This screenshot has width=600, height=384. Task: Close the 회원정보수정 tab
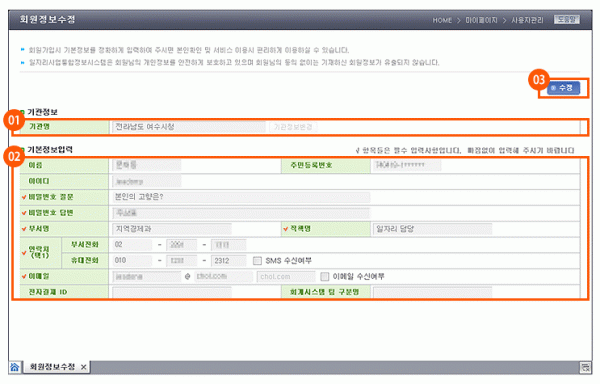(x=83, y=367)
